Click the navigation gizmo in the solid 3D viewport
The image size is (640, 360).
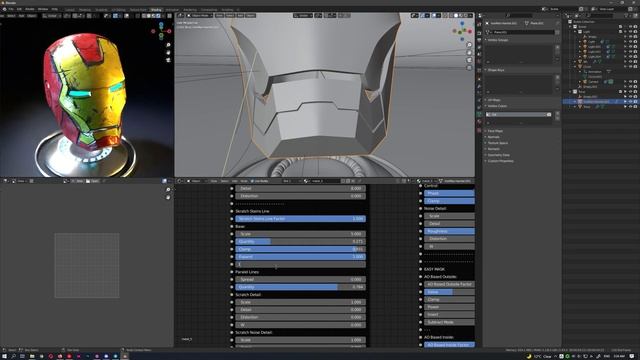462,31
